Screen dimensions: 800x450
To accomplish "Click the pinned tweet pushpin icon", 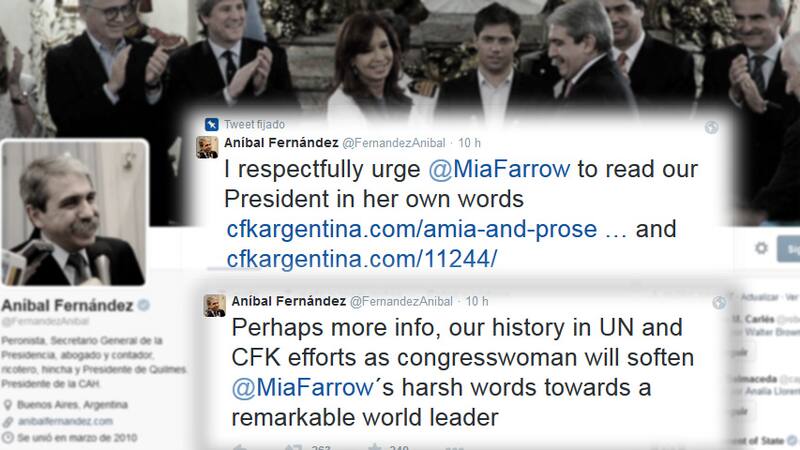I will tap(211, 124).
